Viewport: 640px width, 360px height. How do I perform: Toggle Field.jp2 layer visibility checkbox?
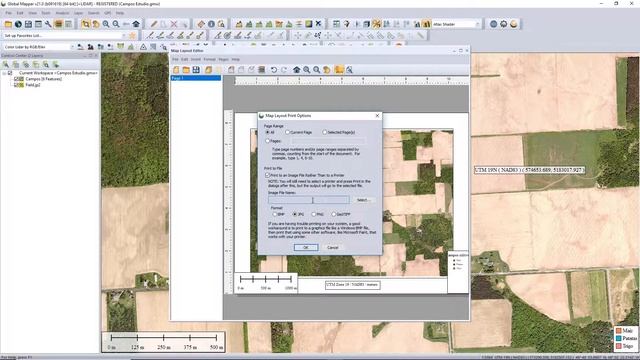pyautogui.click(x=17, y=85)
